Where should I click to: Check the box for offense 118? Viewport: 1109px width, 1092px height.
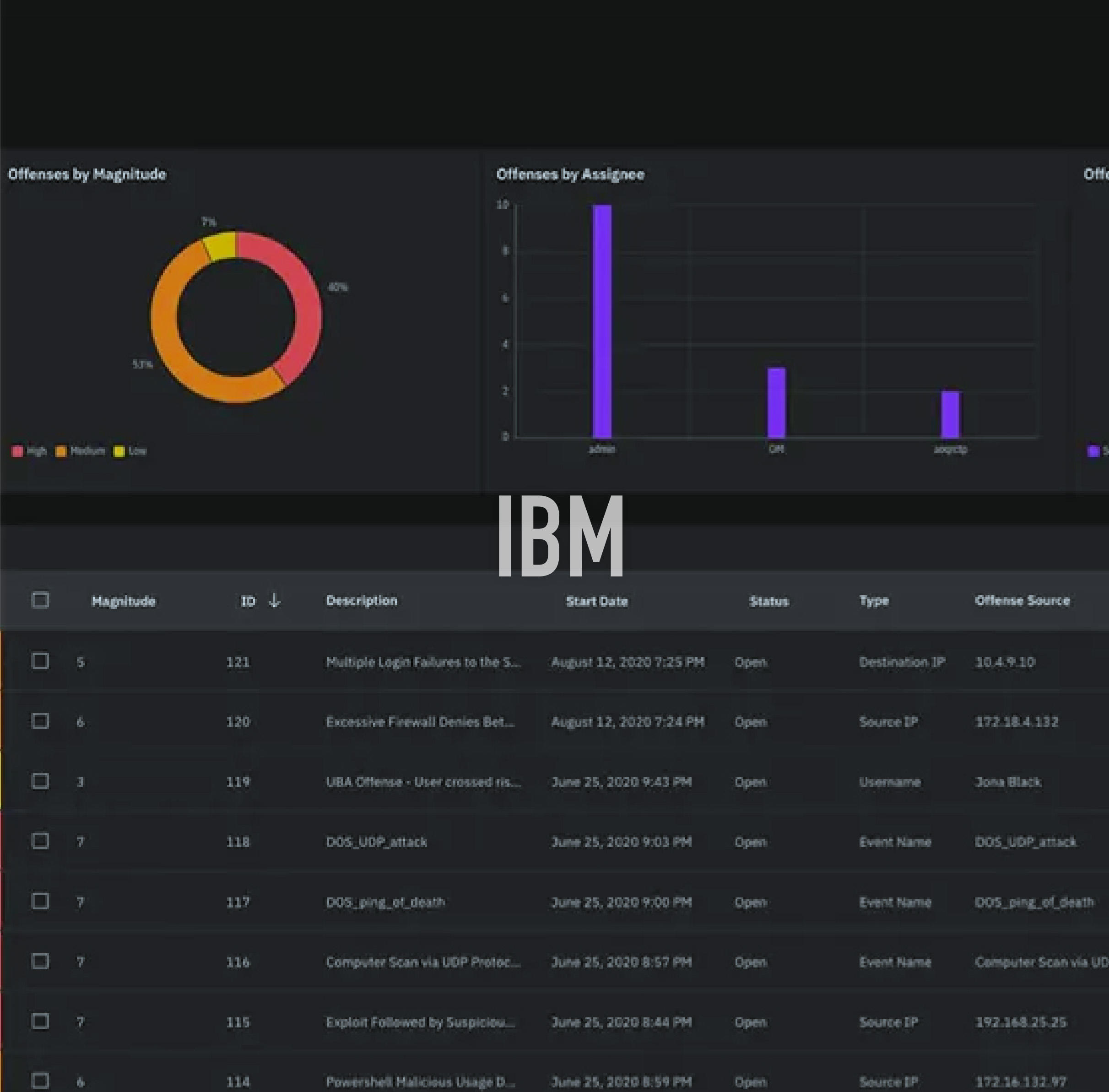coord(40,841)
